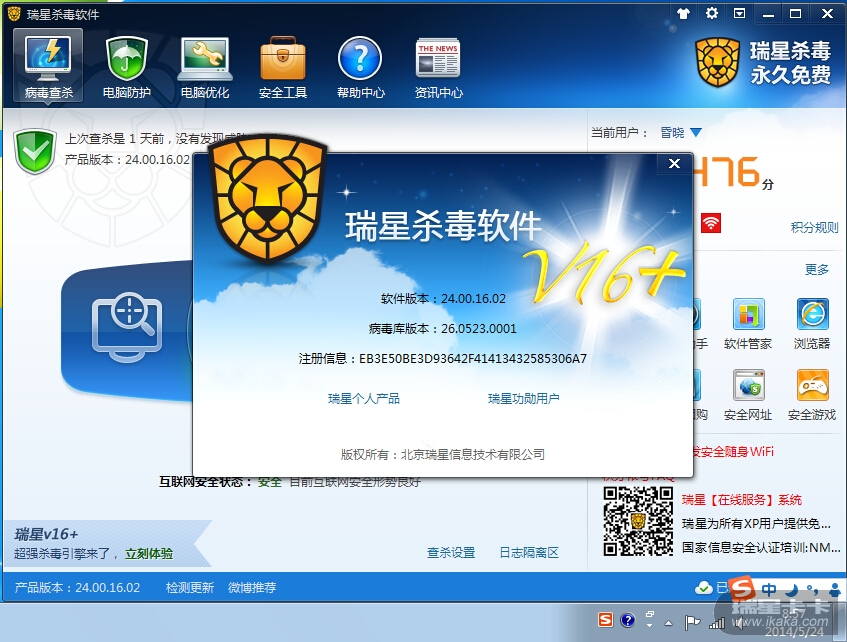Open the 病毒查杀 virus scan tab
The width and height of the screenshot is (847, 642).
click(48, 65)
